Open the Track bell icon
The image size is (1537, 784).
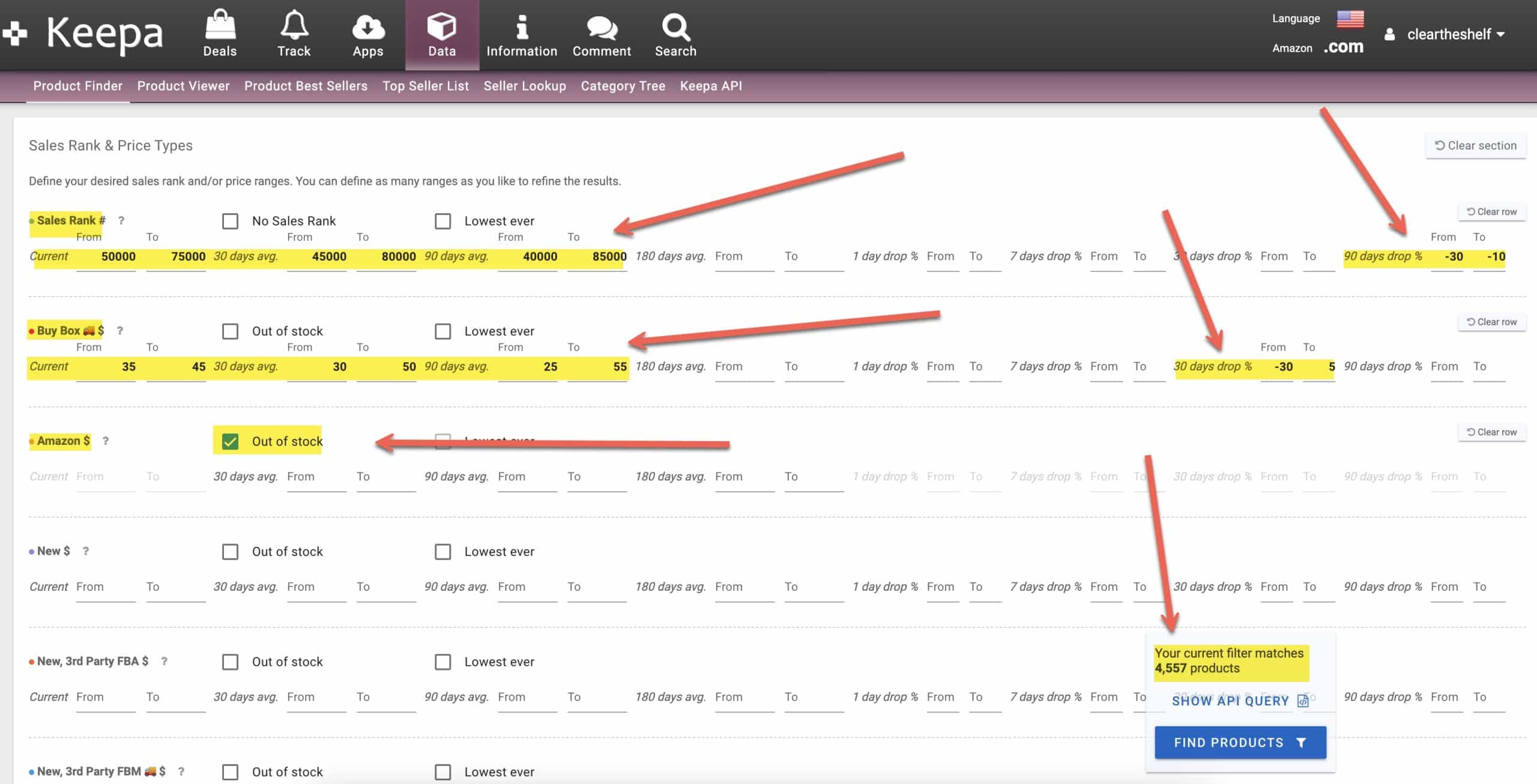click(294, 26)
